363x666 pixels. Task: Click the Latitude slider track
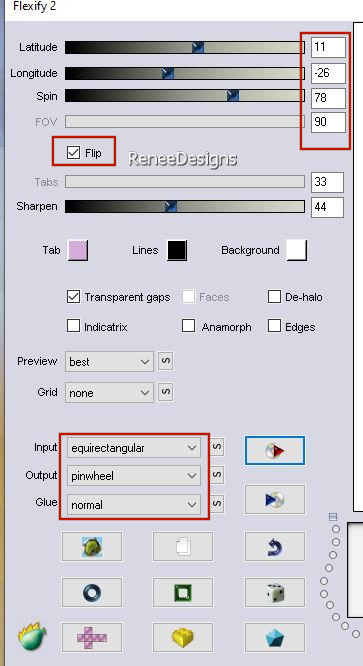point(185,47)
